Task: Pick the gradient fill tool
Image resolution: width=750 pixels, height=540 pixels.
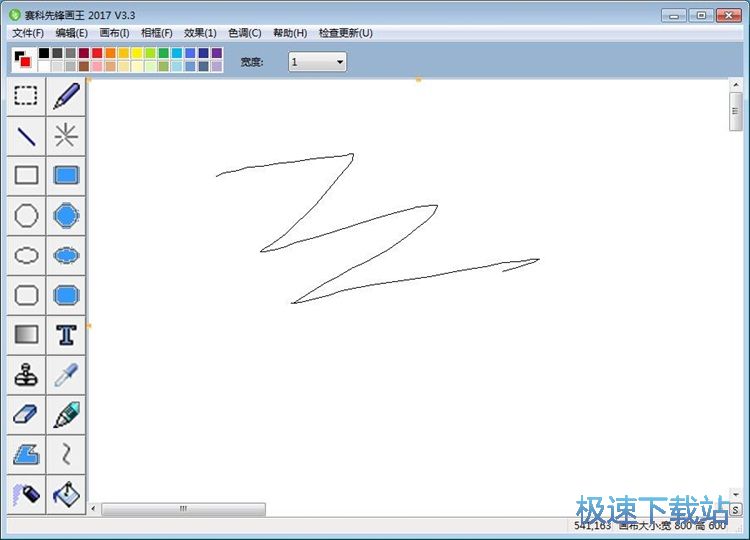Action: (27, 335)
